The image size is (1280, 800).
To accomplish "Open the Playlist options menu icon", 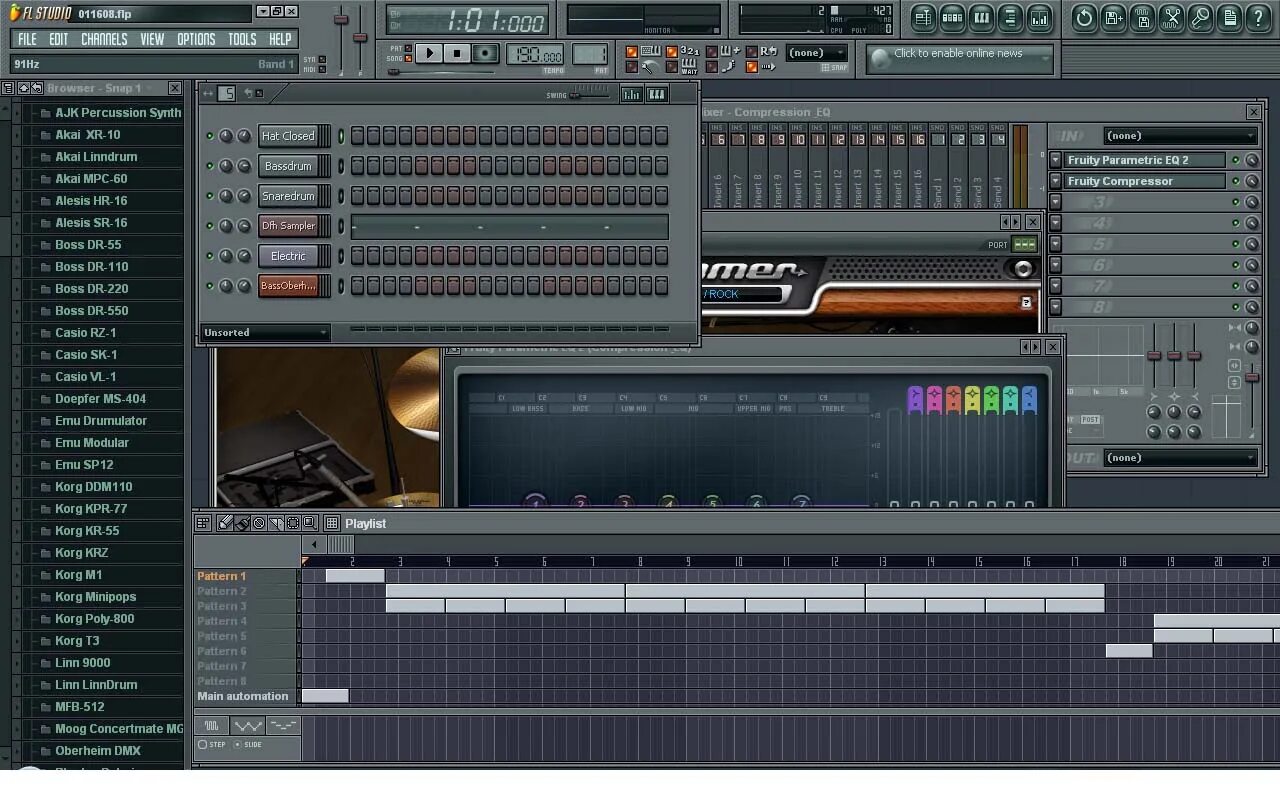I will coord(203,523).
